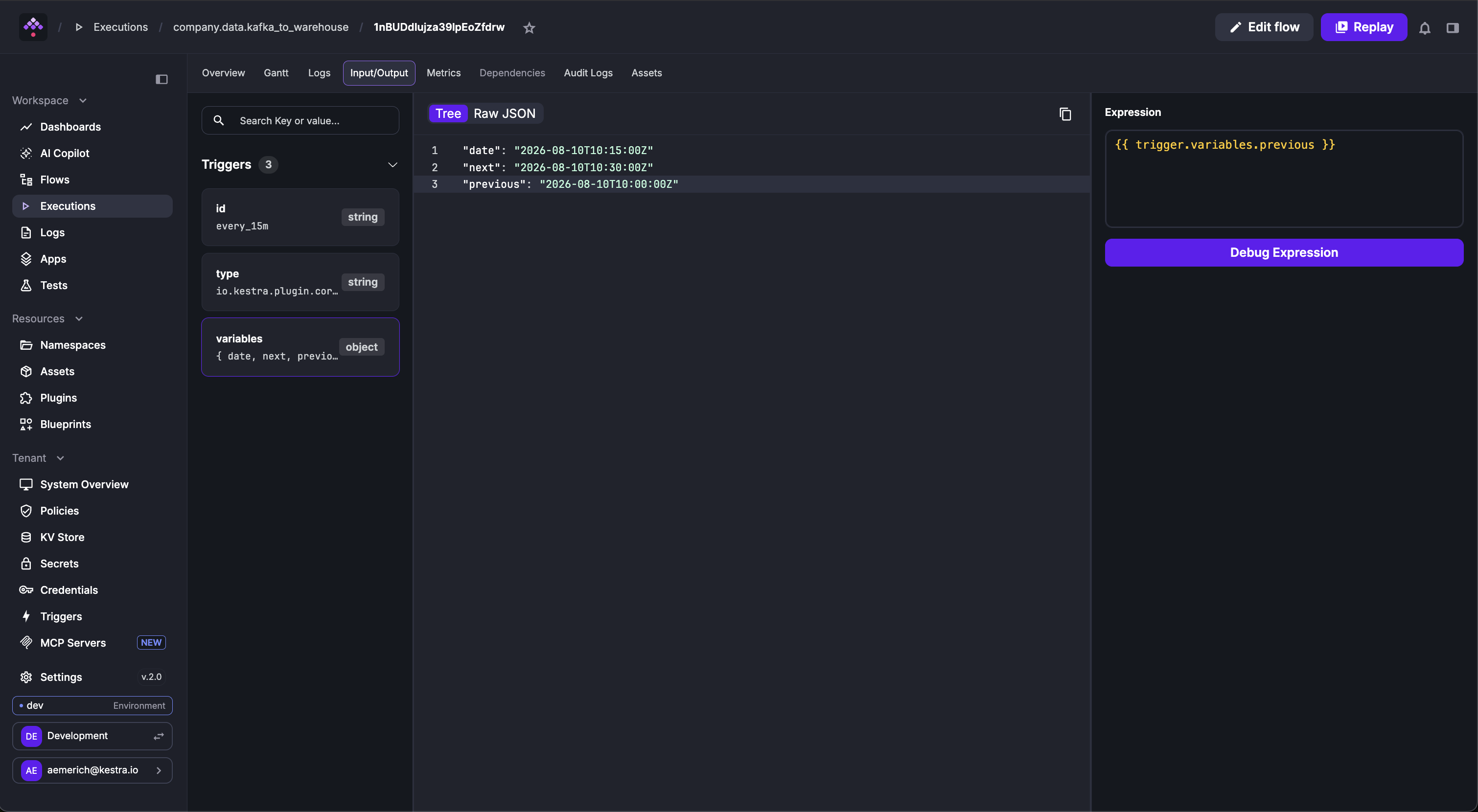Open company.data.kafka_to_warehouse breadcrumb
The height and width of the screenshot is (812, 1478).
coord(260,27)
